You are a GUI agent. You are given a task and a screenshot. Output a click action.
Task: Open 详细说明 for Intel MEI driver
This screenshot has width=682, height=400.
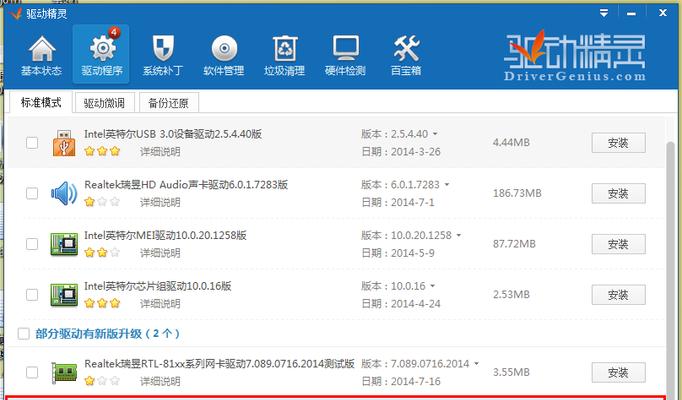click(160, 253)
